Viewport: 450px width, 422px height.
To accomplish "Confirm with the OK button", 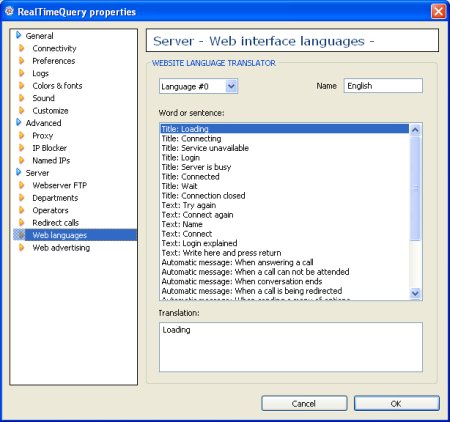I will tap(396, 403).
